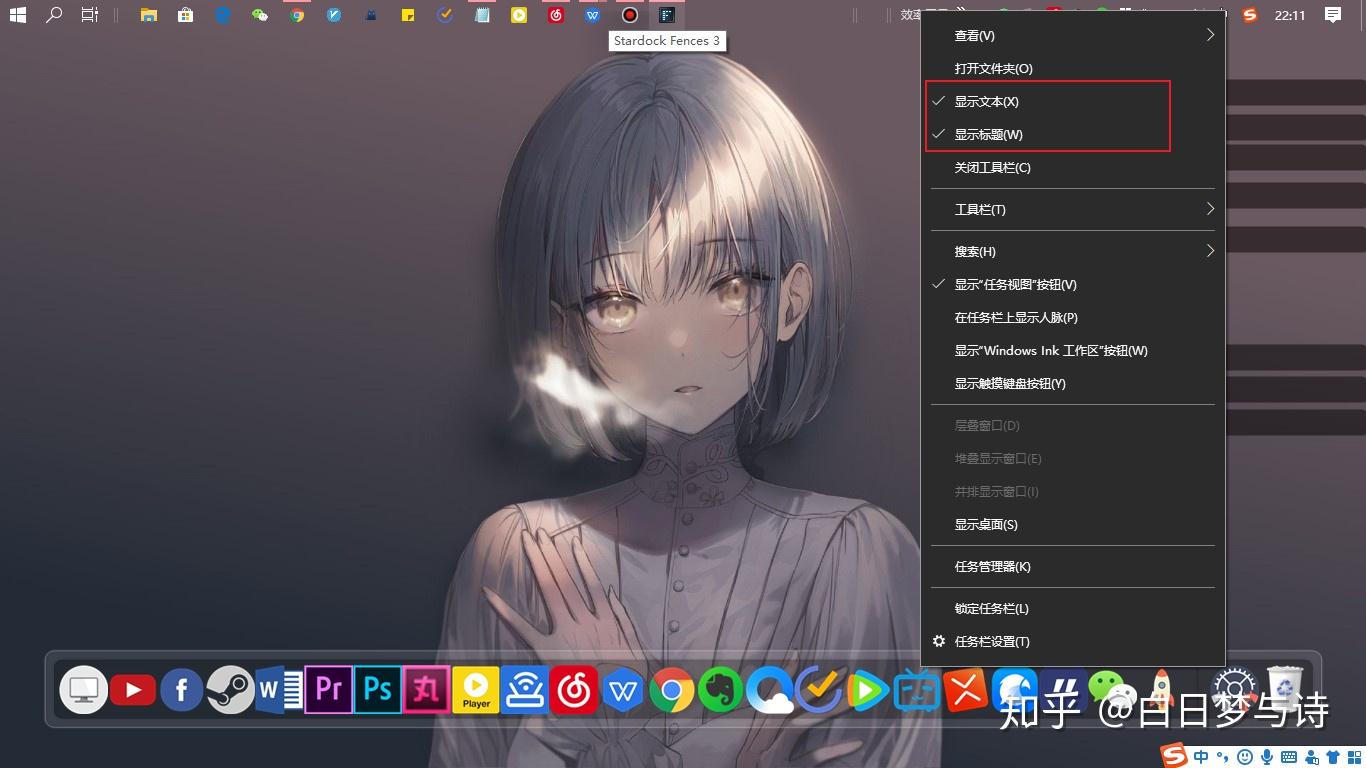Toggle 显示"任务视图"按钮(V) option

pyautogui.click(x=1072, y=284)
